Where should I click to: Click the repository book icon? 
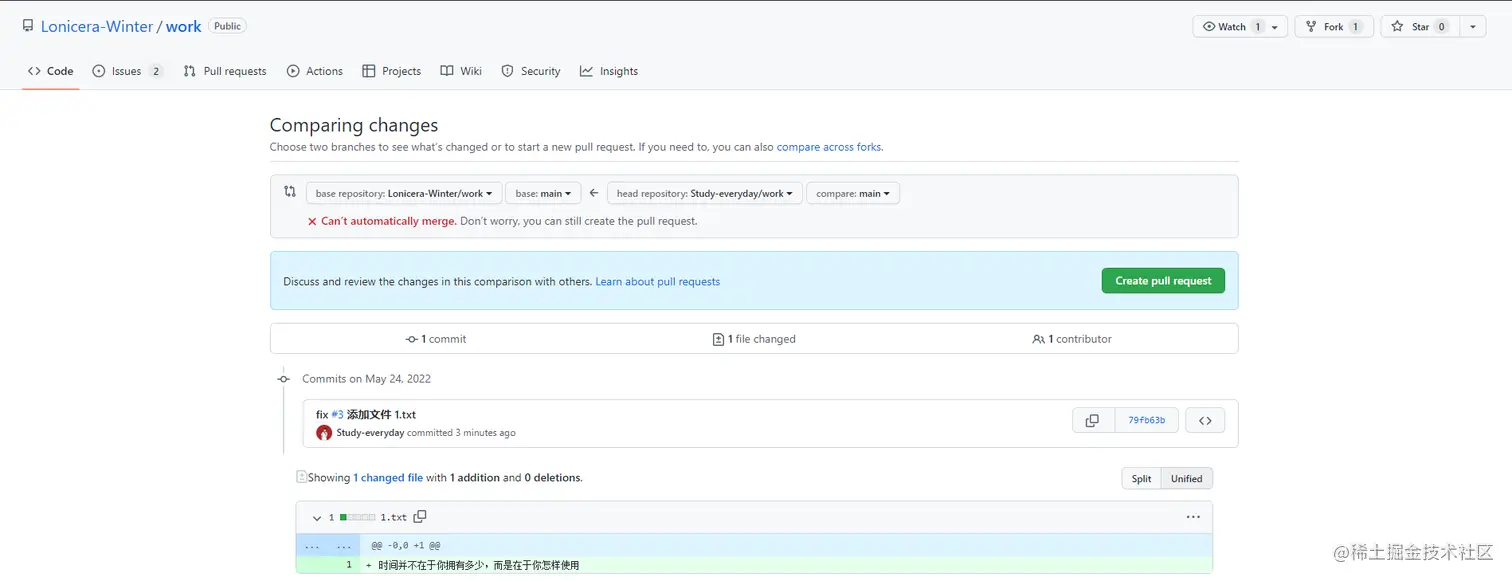[x=28, y=26]
